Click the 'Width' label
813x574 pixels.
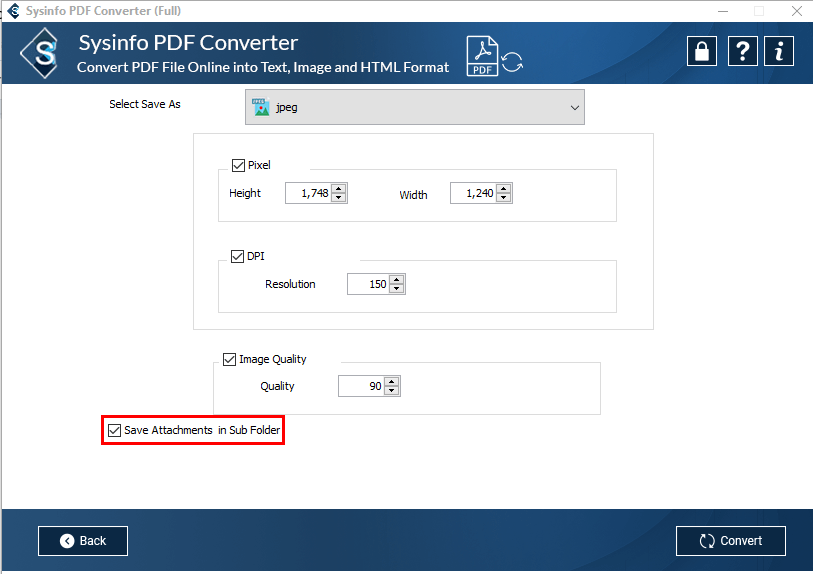(x=413, y=195)
